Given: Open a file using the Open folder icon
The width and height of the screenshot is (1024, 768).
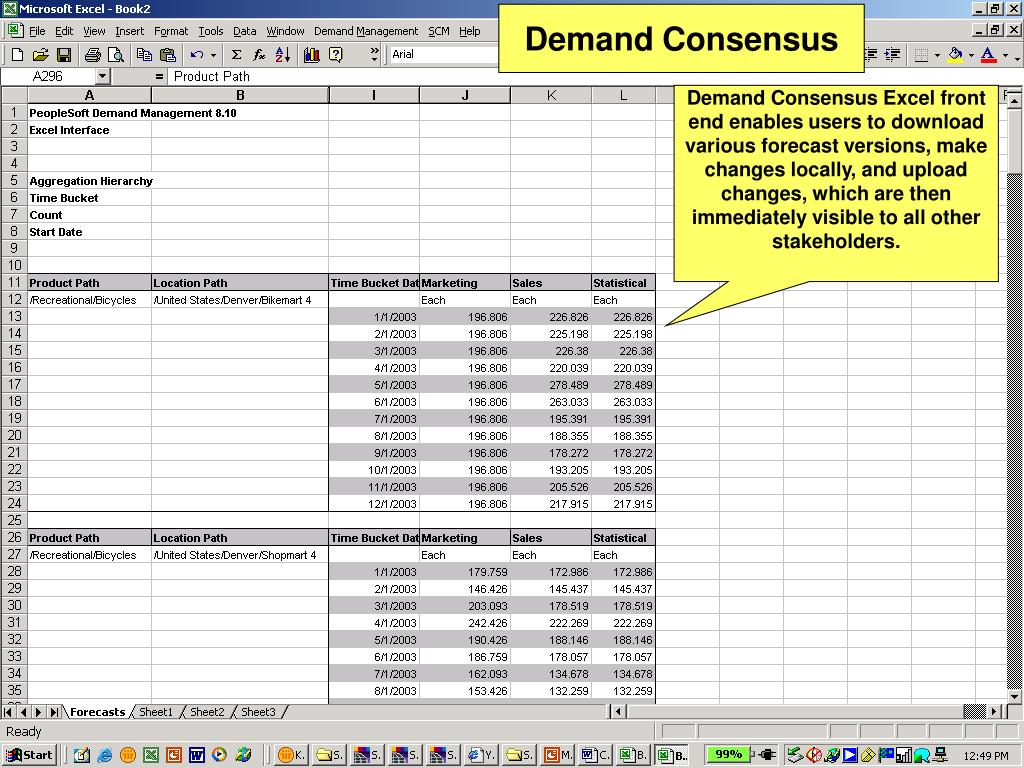Looking at the screenshot, I should (x=40, y=55).
